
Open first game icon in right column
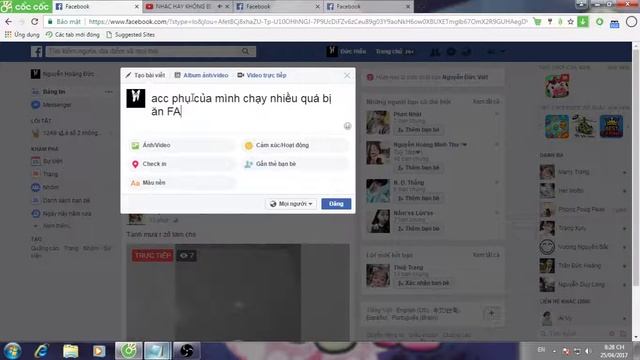click(557, 86)
